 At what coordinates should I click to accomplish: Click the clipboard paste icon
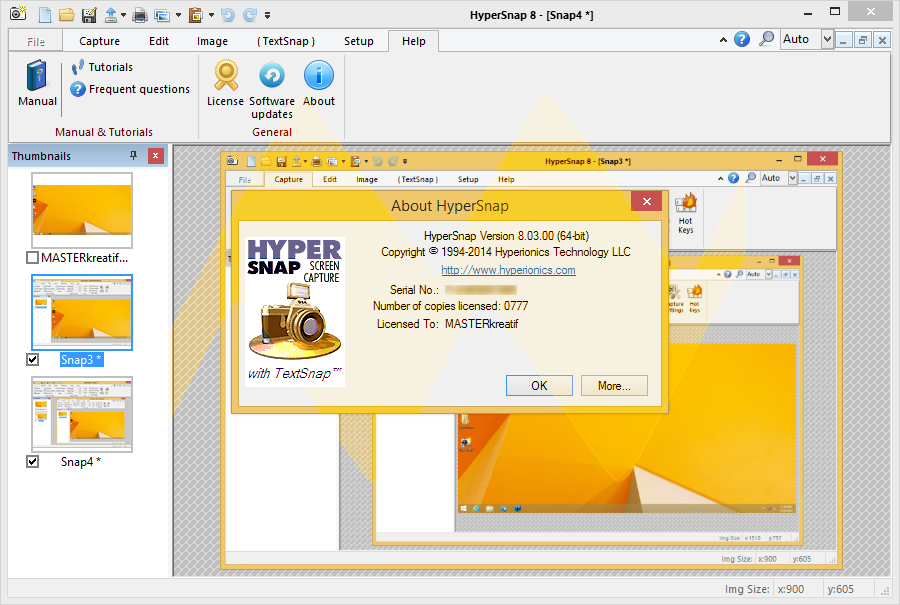coord(196,15)
